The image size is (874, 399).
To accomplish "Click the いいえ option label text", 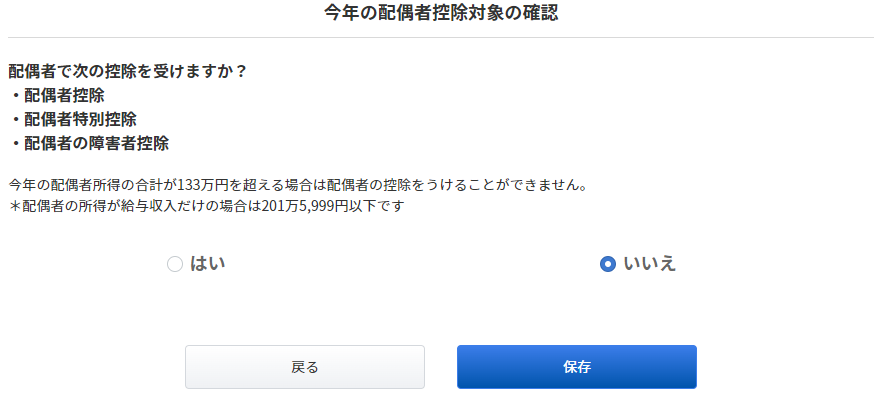I will (x=650, y=264).
